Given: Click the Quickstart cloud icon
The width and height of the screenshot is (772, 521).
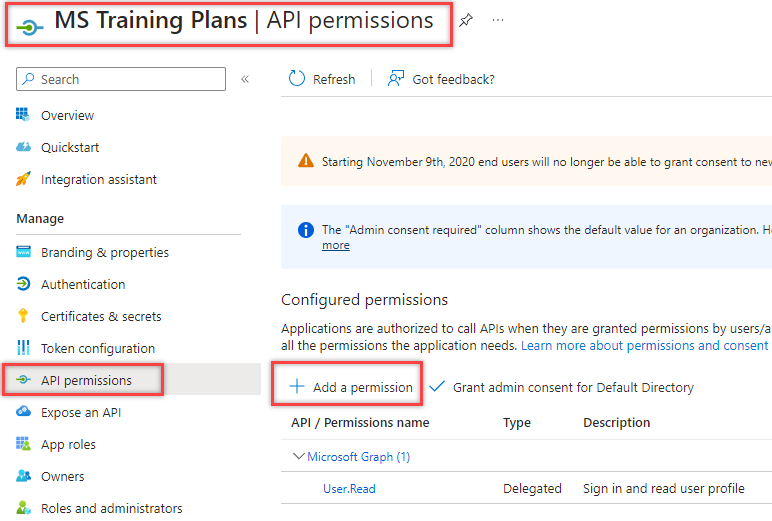Looking at the screenshot, I should (x=24, y=147).
